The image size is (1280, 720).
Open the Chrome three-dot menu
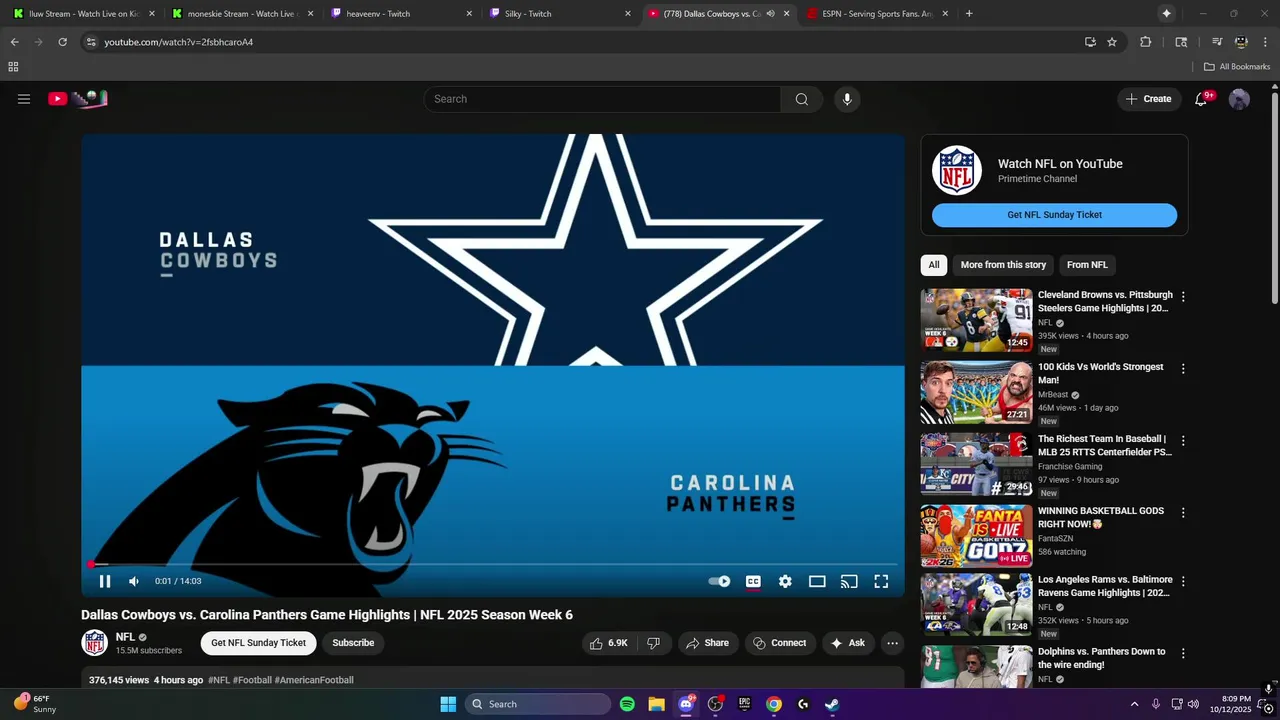(1265, 42)
